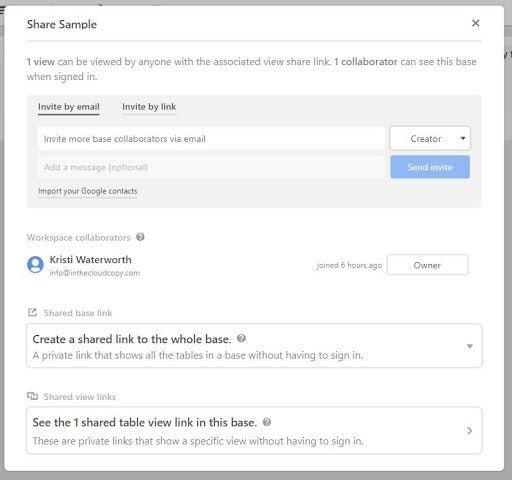Open the Workspace collaborators help icon

click(x=140, y=237)
